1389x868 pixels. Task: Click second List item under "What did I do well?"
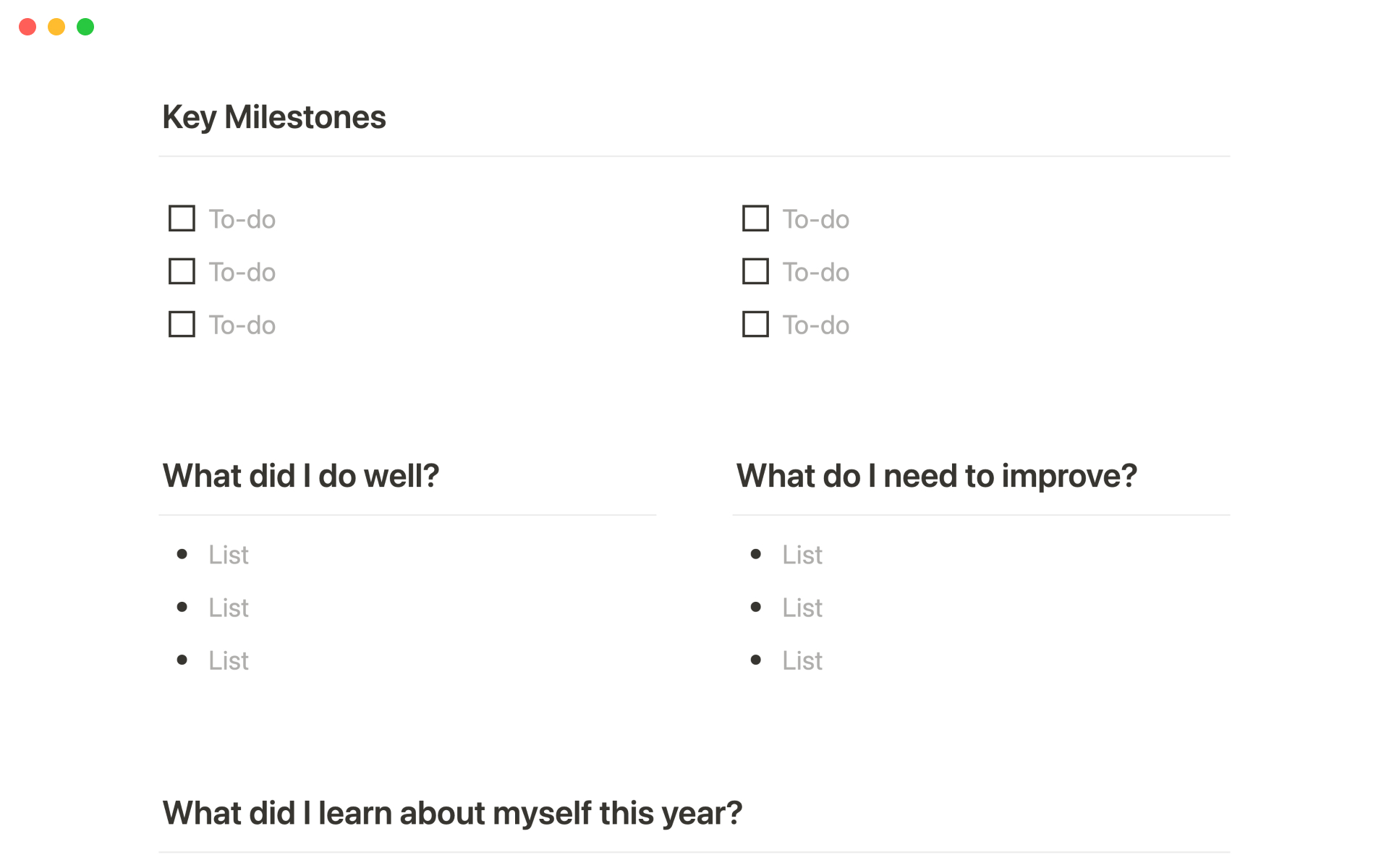click(x=229, y=608)
